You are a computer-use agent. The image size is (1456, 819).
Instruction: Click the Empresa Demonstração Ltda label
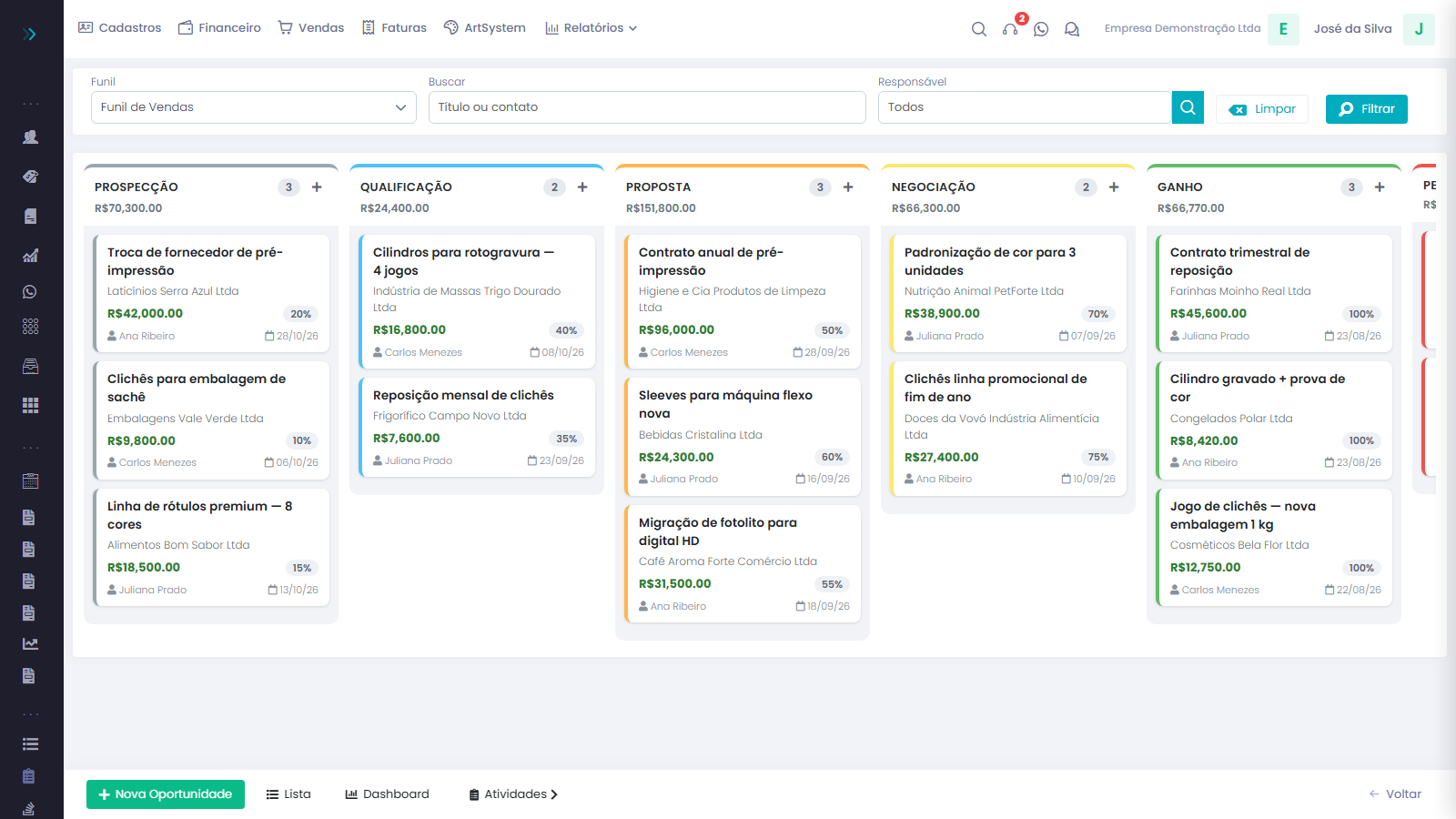click(x=1182, y=28)
